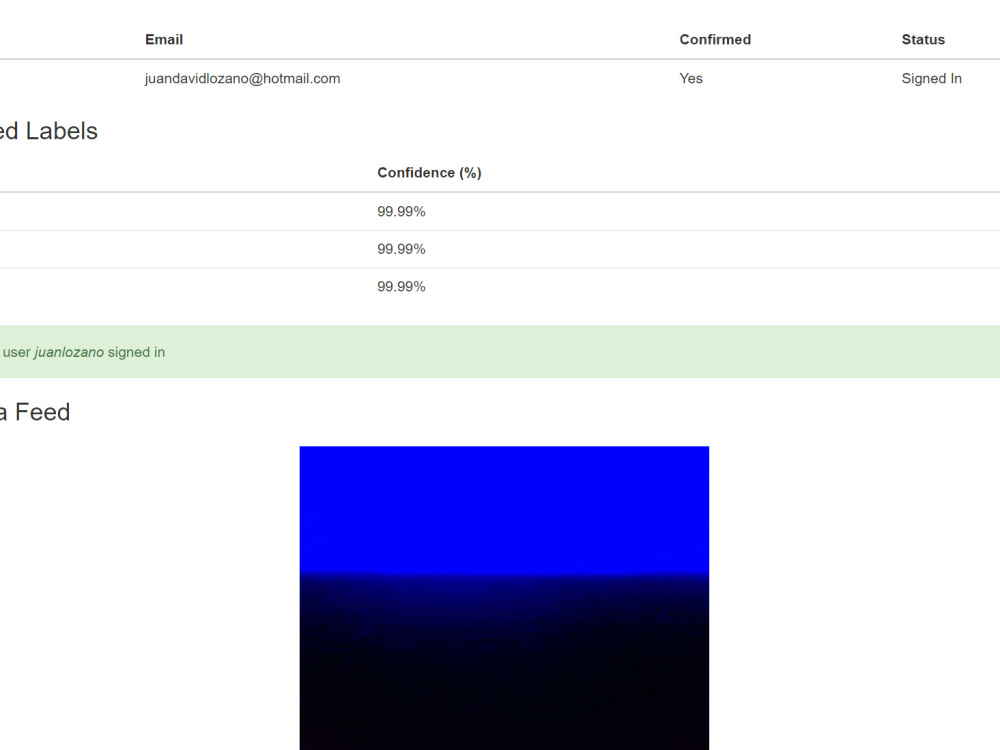Click the Email column header
Screen dimensions: 1000x750
tap(164, 40)
